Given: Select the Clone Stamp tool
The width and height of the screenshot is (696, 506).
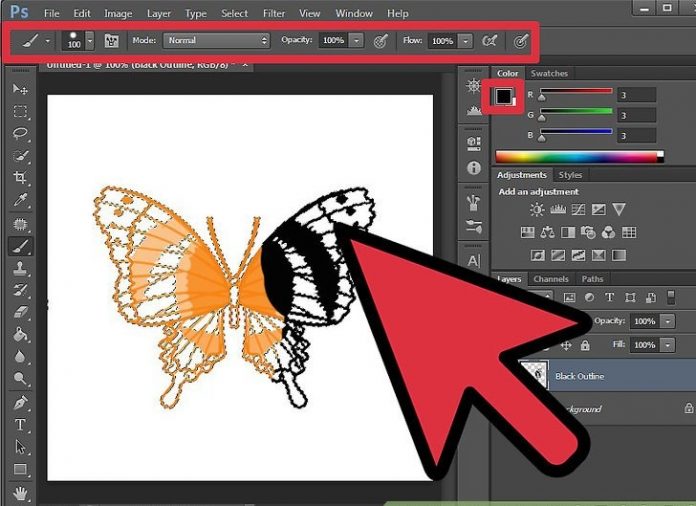Looking at the screenshot, I should click(x=20, y=268).
